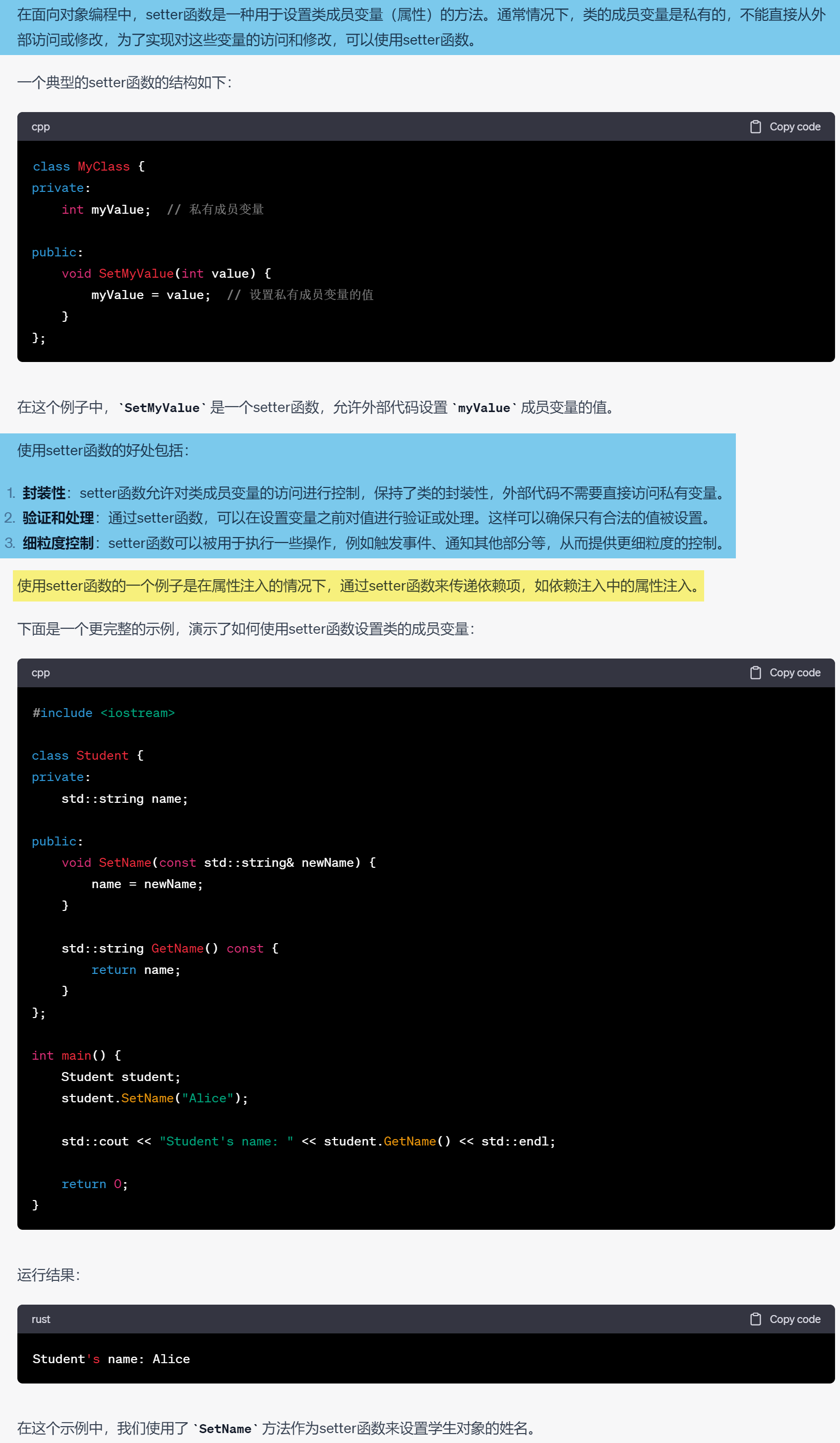Click the 'class Student {' line
Screen dimensions: 840x1443
point(88,755)
